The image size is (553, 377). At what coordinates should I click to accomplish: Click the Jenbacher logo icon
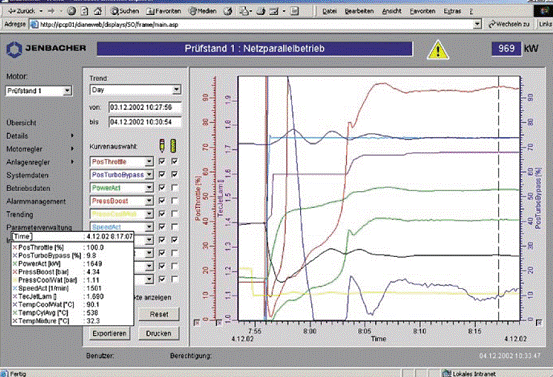click(x=14, y=49)
